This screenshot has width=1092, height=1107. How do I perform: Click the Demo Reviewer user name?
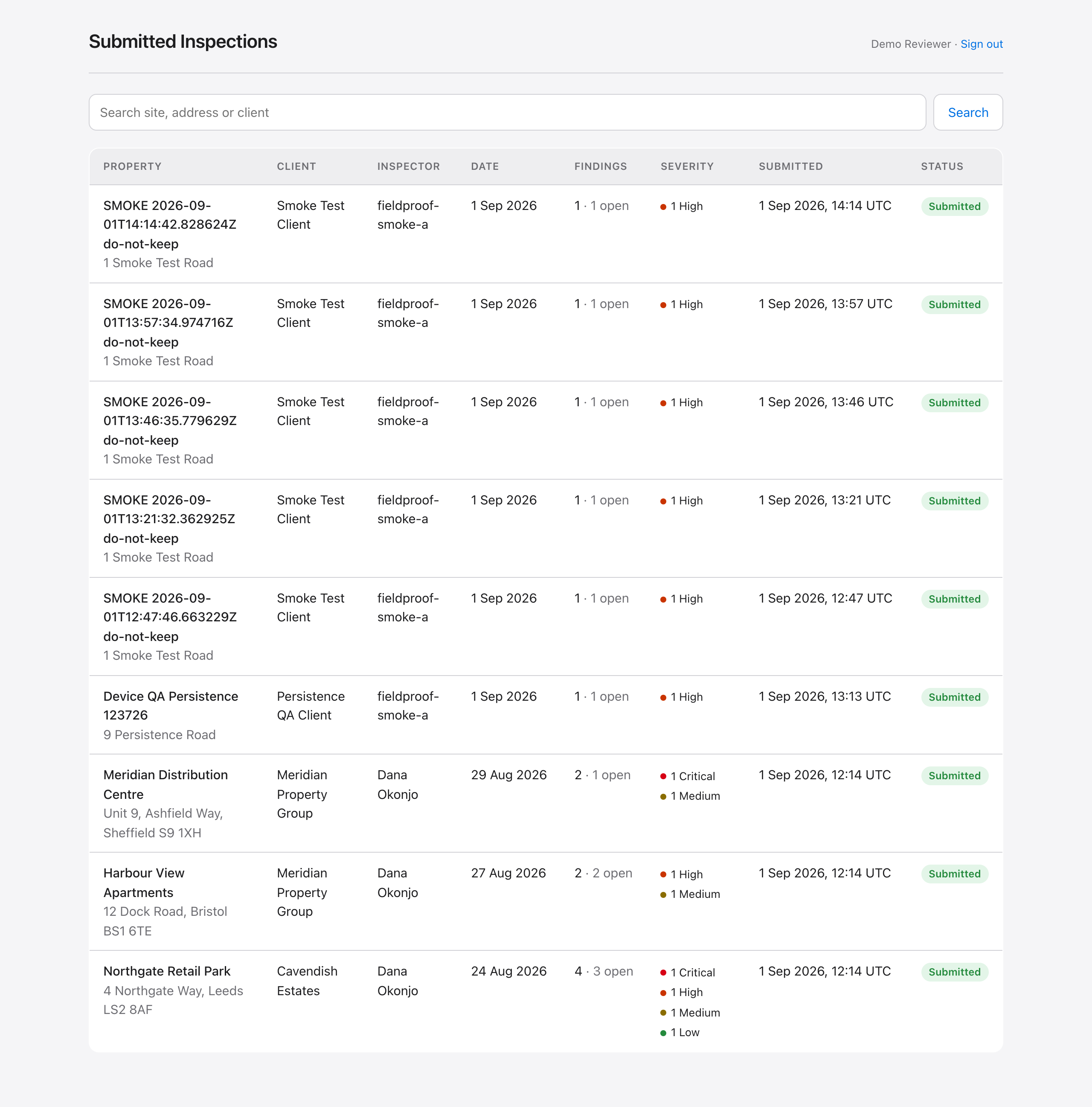tap(910, 44)
